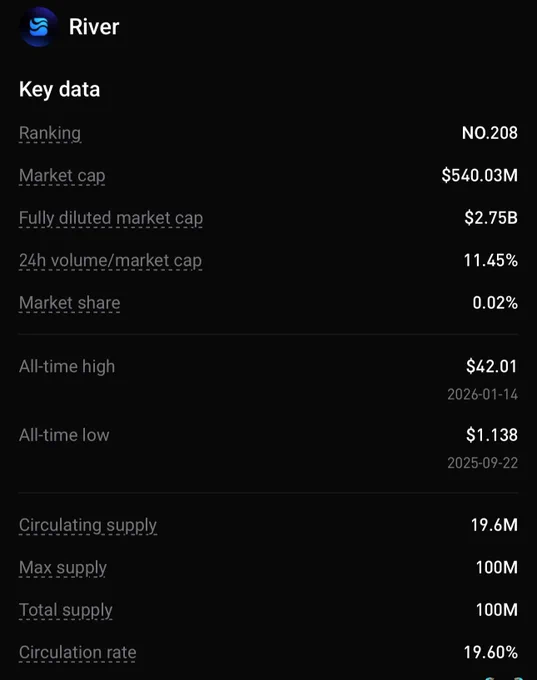Tap the Key data section heading

point(59,90)
